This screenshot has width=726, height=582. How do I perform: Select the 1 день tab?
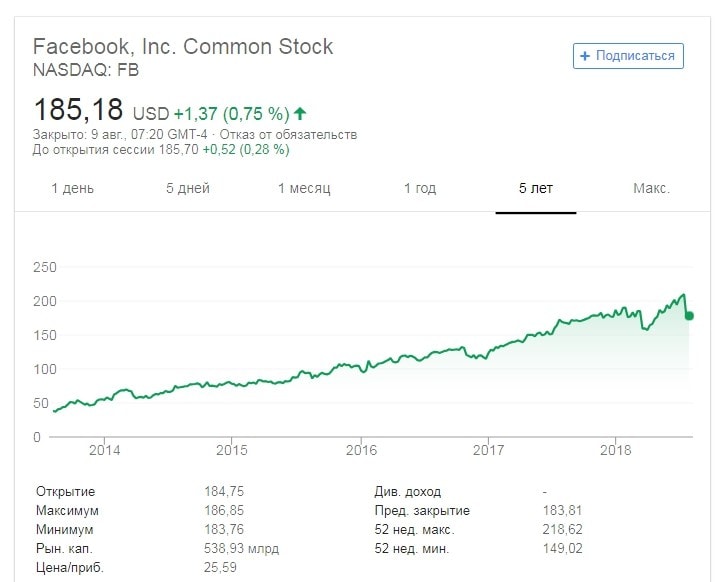point(73,188)
